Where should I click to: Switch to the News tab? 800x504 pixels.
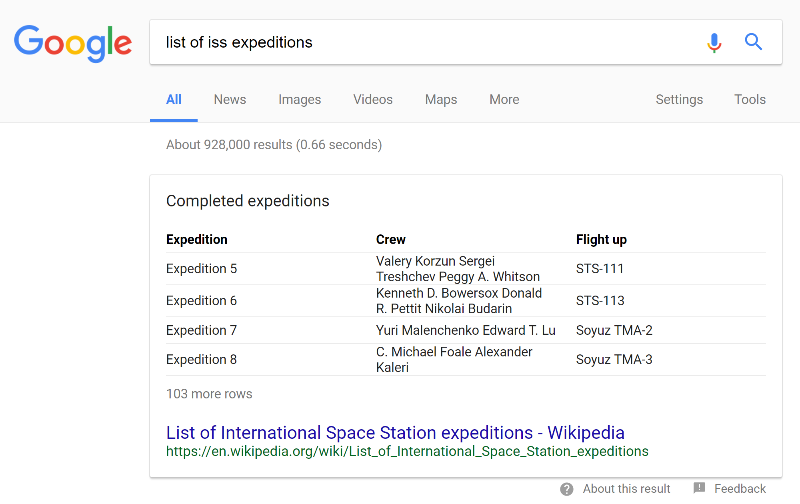point(230,99)
